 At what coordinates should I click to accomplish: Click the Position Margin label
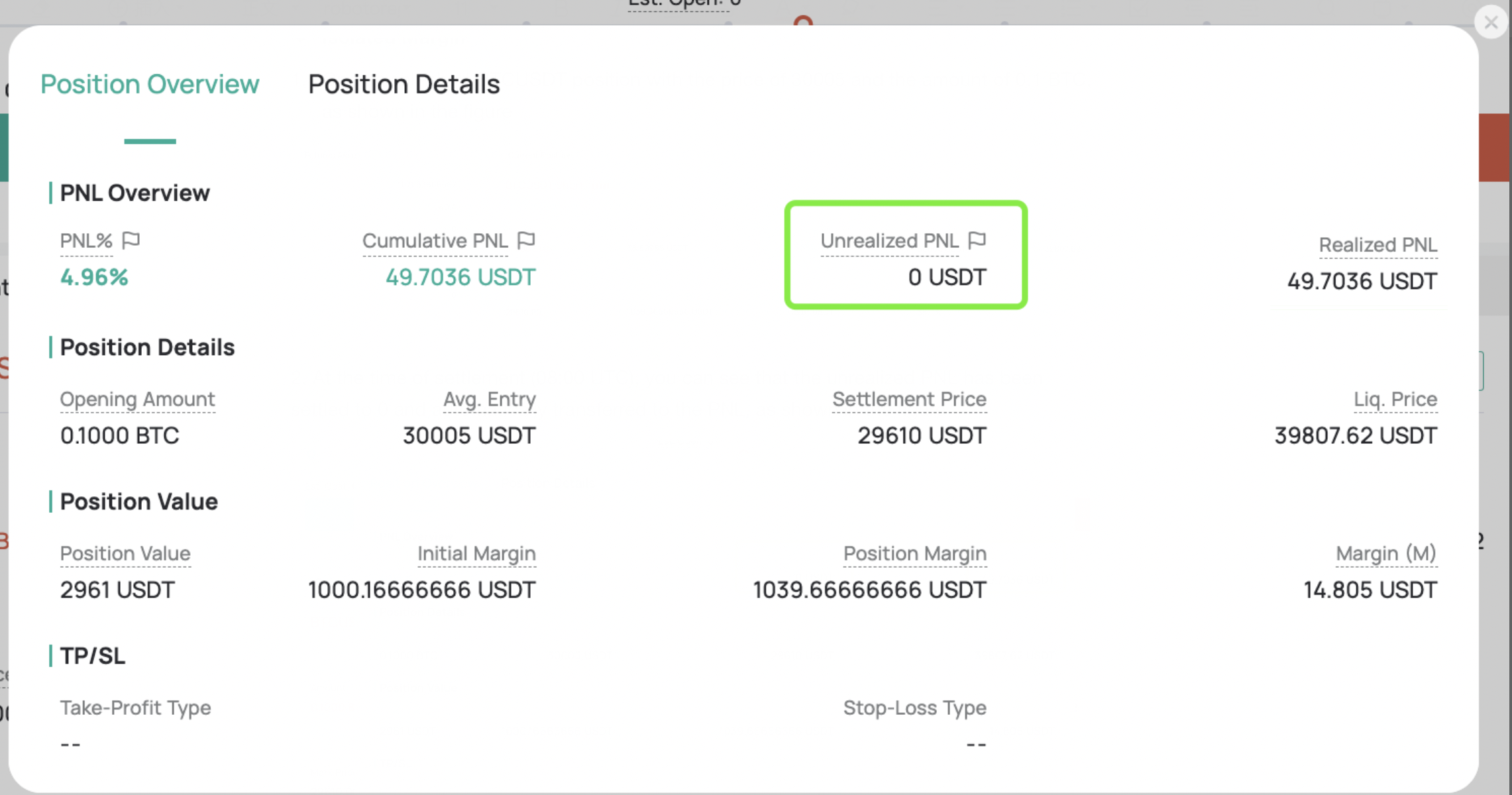pos(914,553)
